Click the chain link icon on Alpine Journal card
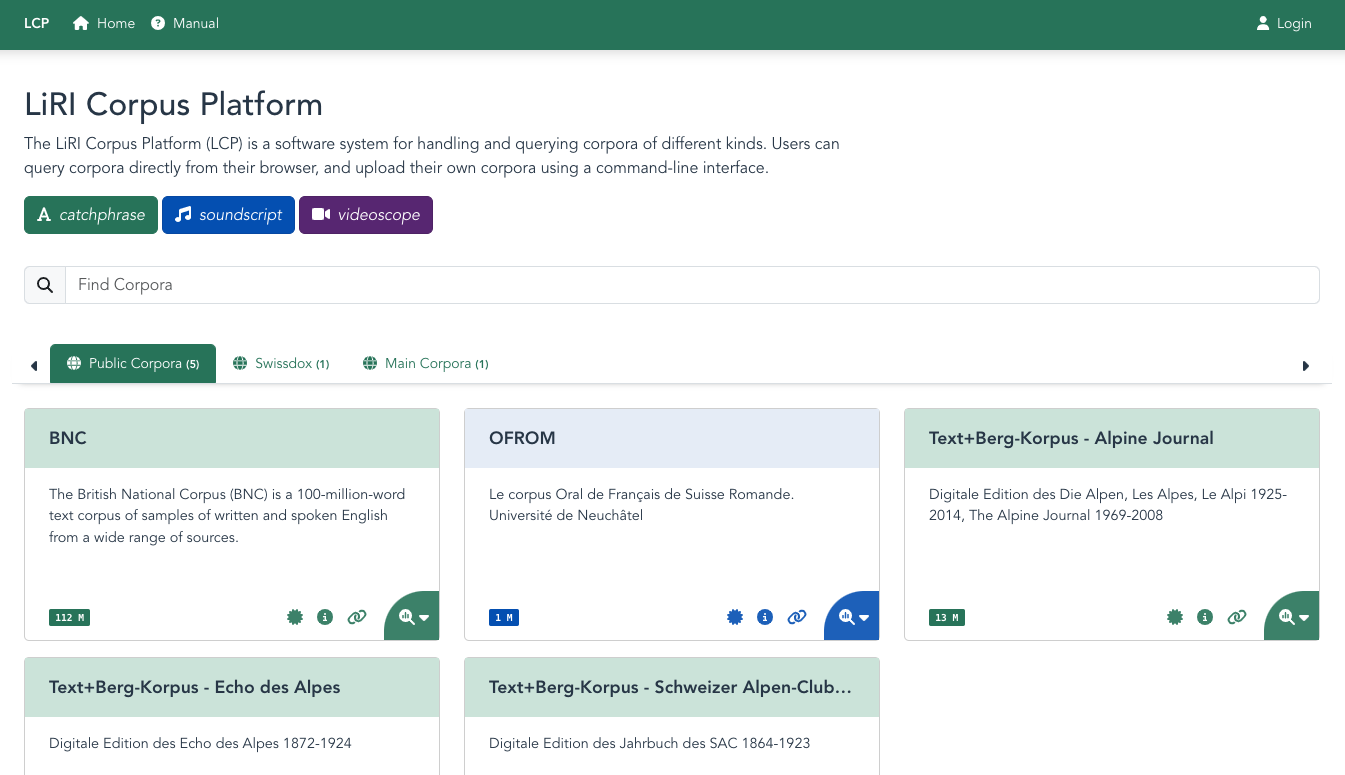 tap(1237, 617)
